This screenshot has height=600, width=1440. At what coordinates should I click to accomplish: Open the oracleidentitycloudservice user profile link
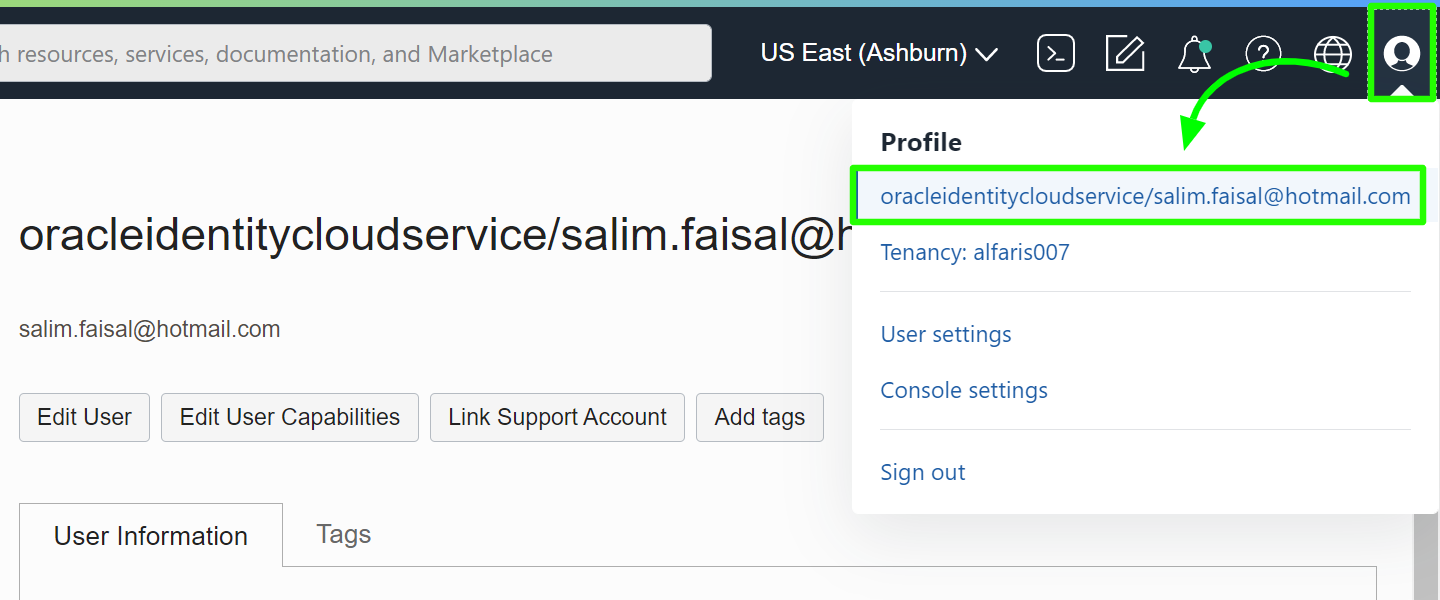coord(1145,197)
